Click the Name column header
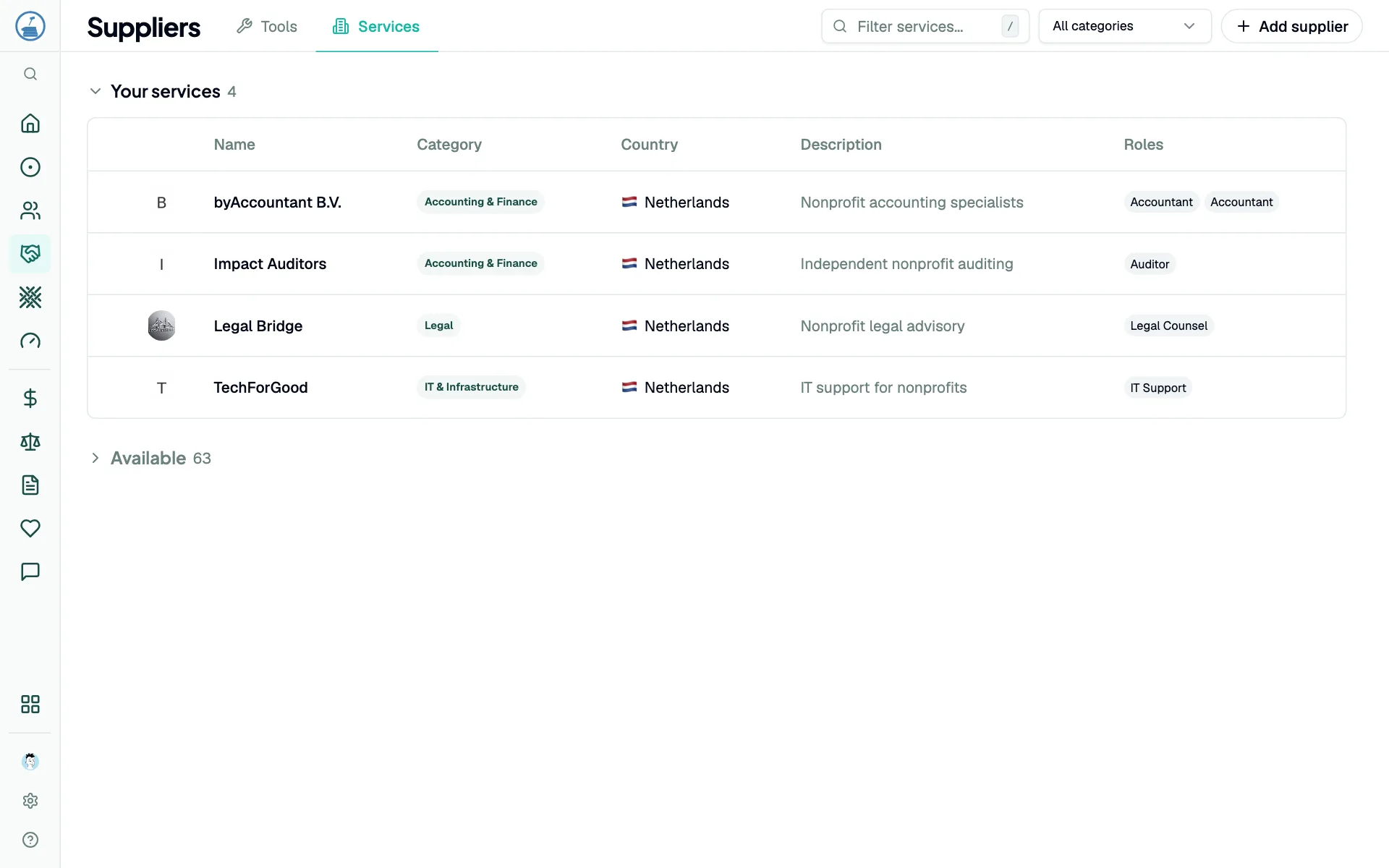The height and width of the screenshot is (868, 1389). click(234, 145)
